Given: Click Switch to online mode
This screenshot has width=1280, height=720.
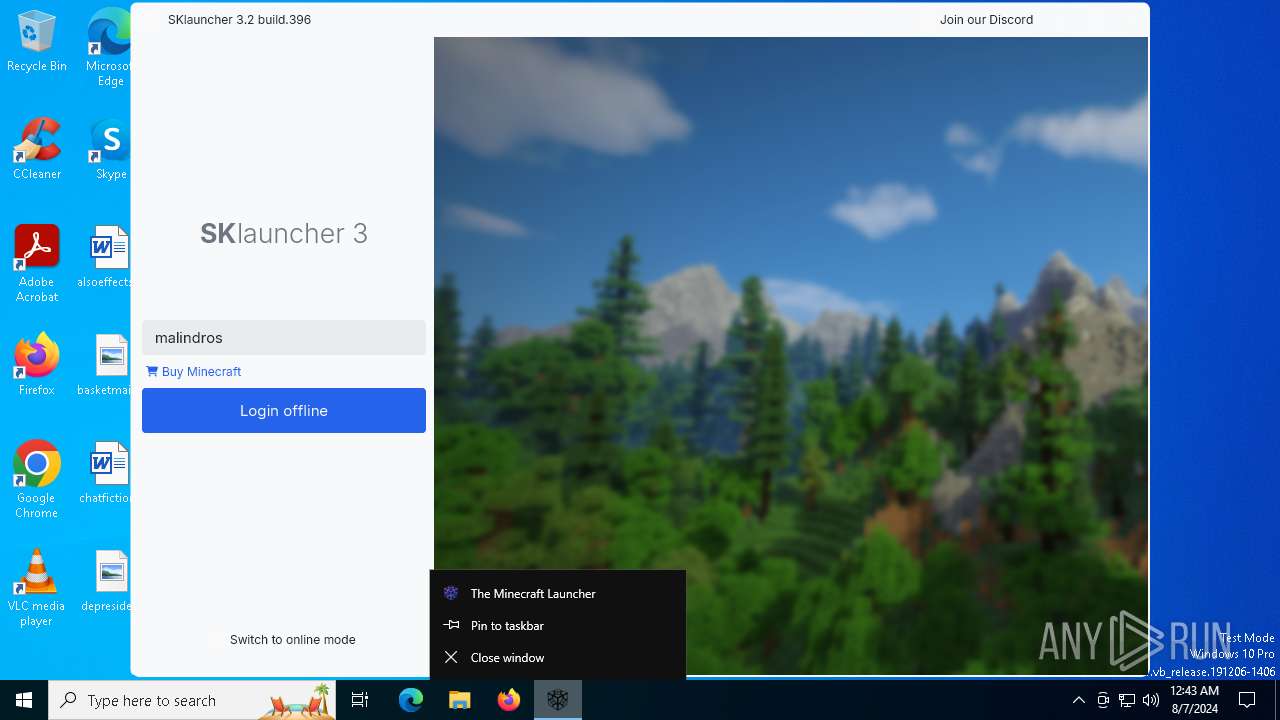Looking at the screenshot, I should click(292, 640).
